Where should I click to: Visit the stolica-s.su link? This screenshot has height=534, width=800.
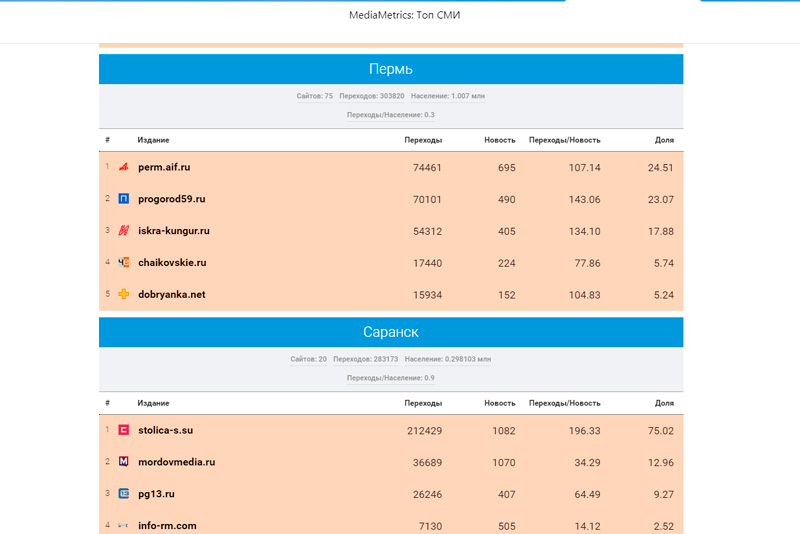click(165, 430)
